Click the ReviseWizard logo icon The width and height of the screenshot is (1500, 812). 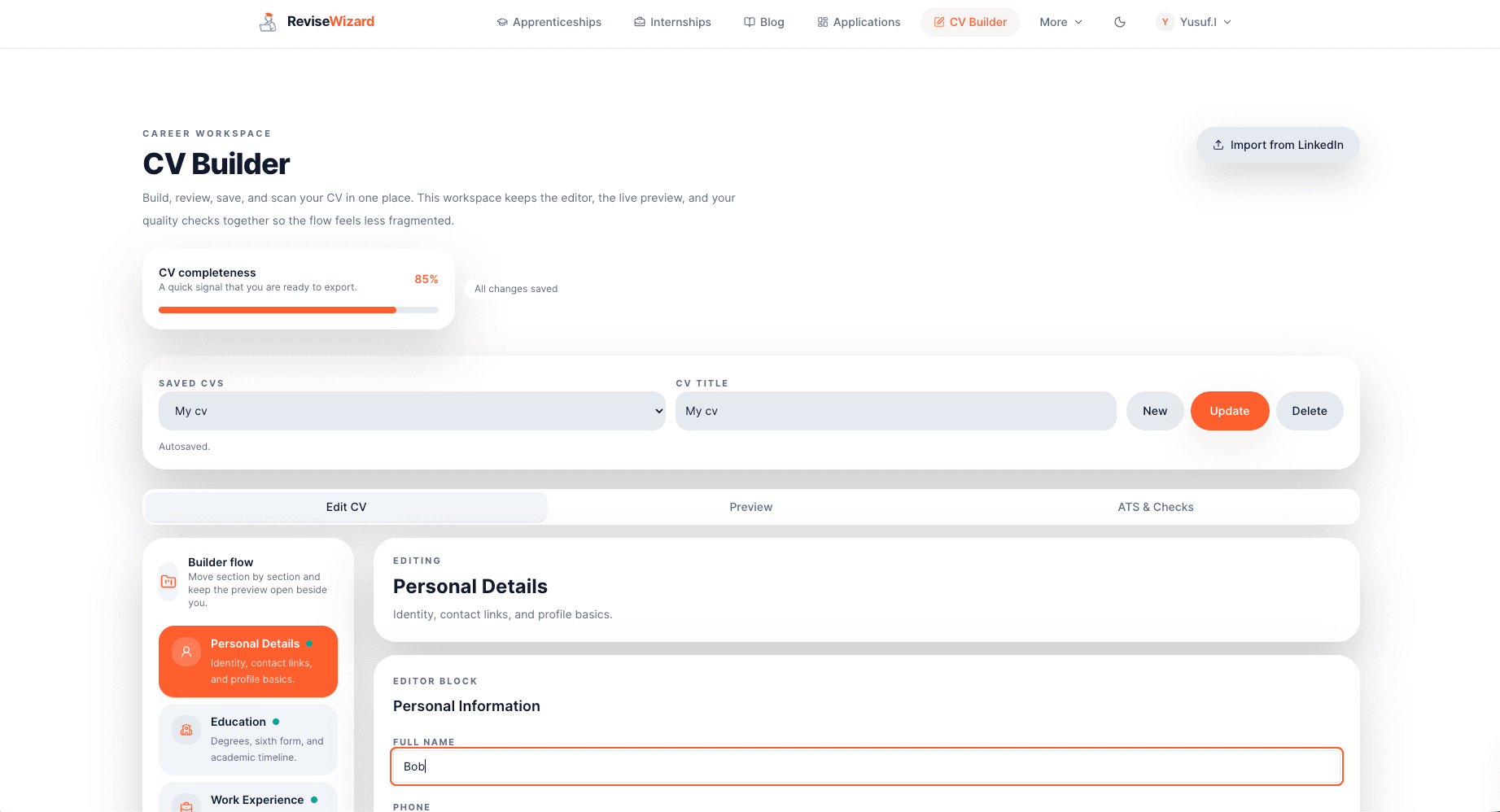pyautogui.click(x=268, y=22)
